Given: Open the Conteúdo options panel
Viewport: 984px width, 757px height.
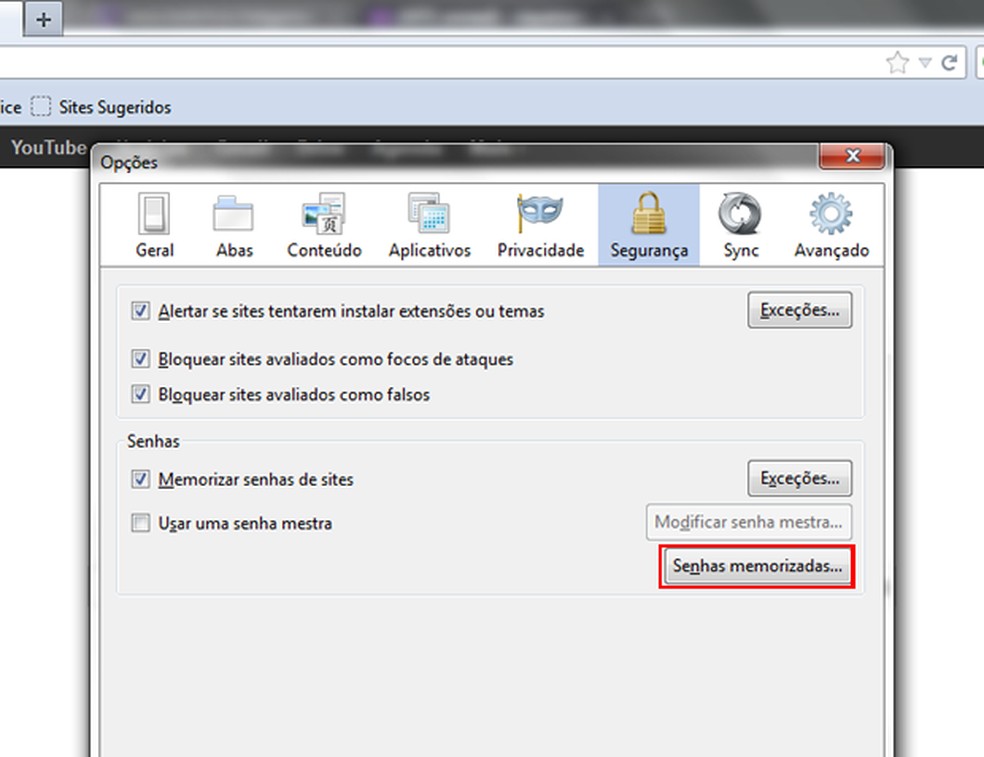Looking at the screenshot, I should pyautogui.click(x=323, y=223).
